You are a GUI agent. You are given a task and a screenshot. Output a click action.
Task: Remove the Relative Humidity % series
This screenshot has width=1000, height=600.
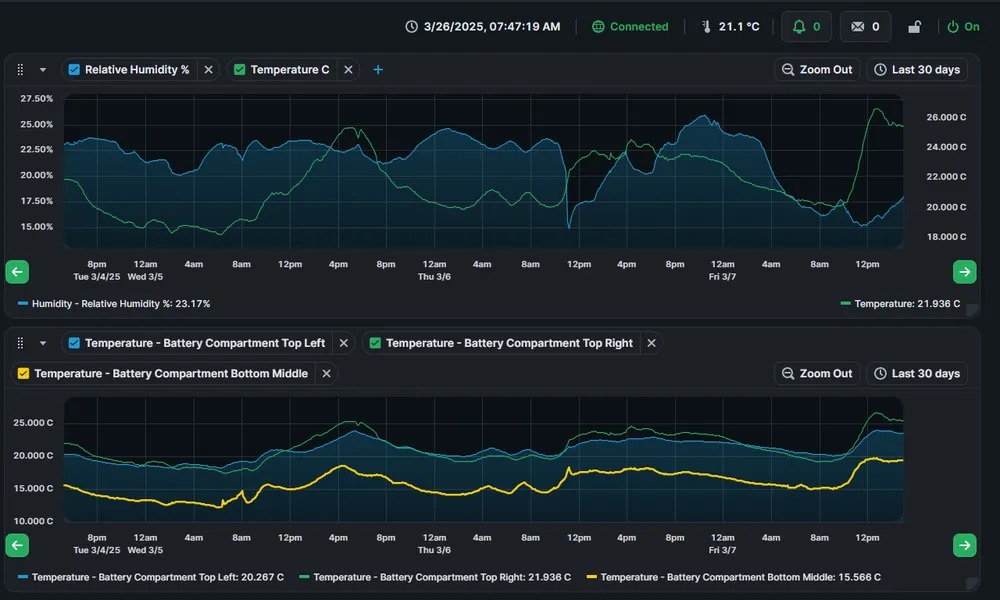pos(209,70)
